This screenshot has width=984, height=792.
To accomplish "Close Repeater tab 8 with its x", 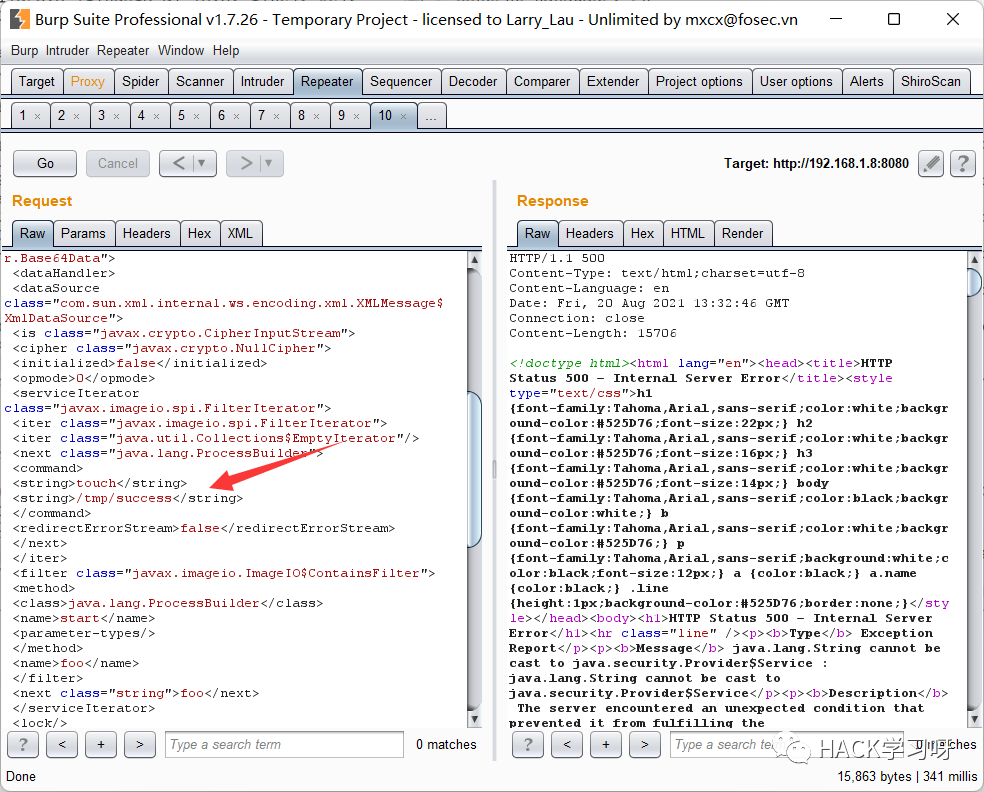I will tap(317, 116).
